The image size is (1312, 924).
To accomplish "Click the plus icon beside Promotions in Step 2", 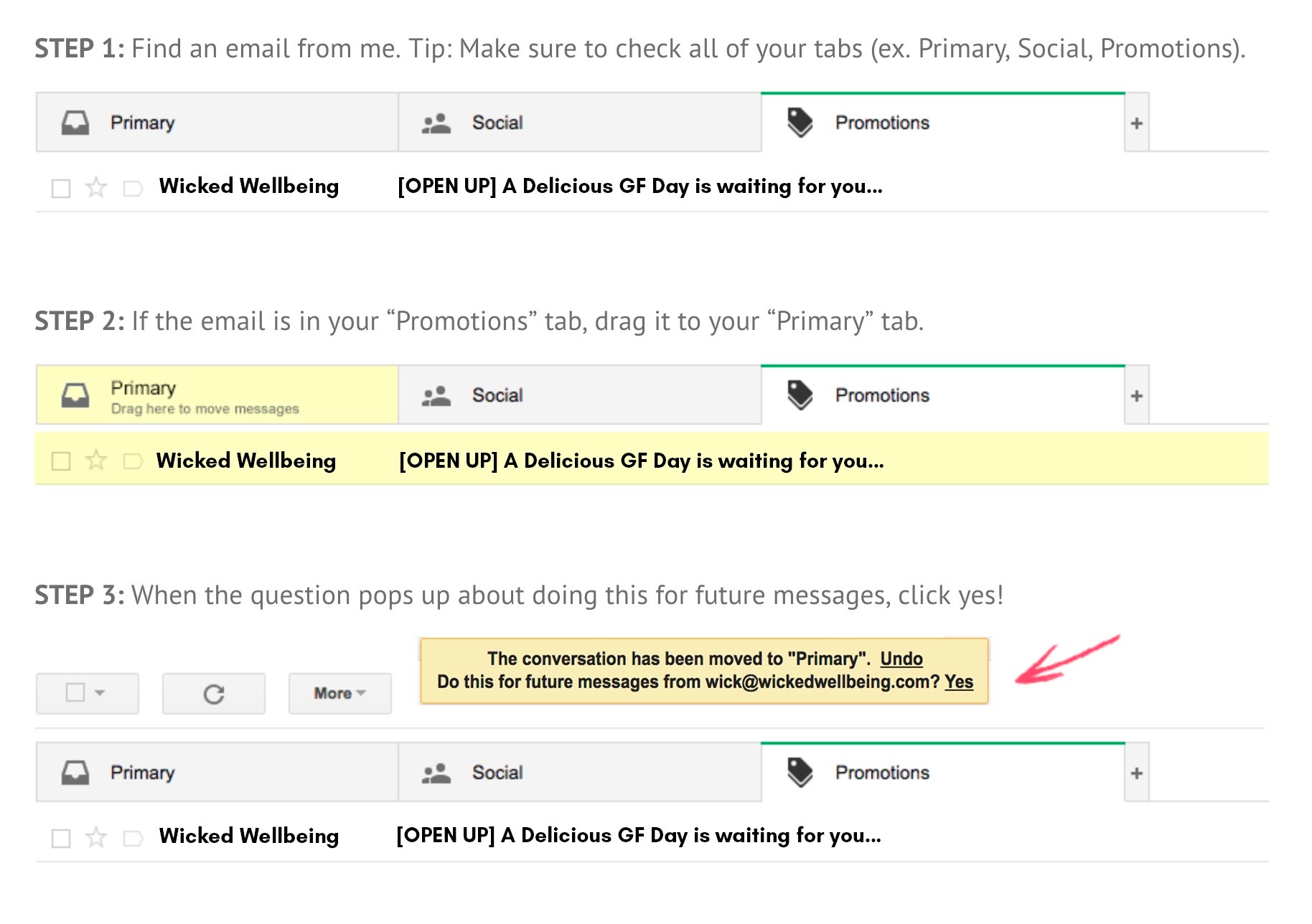I will pyautogui.click(x=1137, y=396).
